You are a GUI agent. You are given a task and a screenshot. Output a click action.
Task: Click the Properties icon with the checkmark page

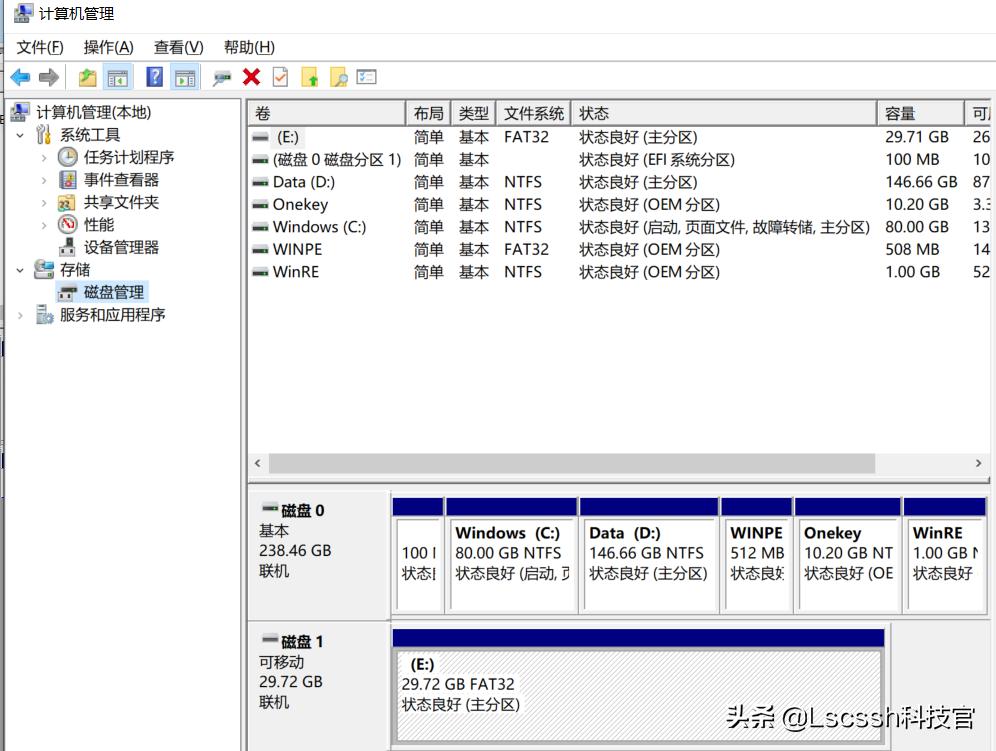[280, 77]
